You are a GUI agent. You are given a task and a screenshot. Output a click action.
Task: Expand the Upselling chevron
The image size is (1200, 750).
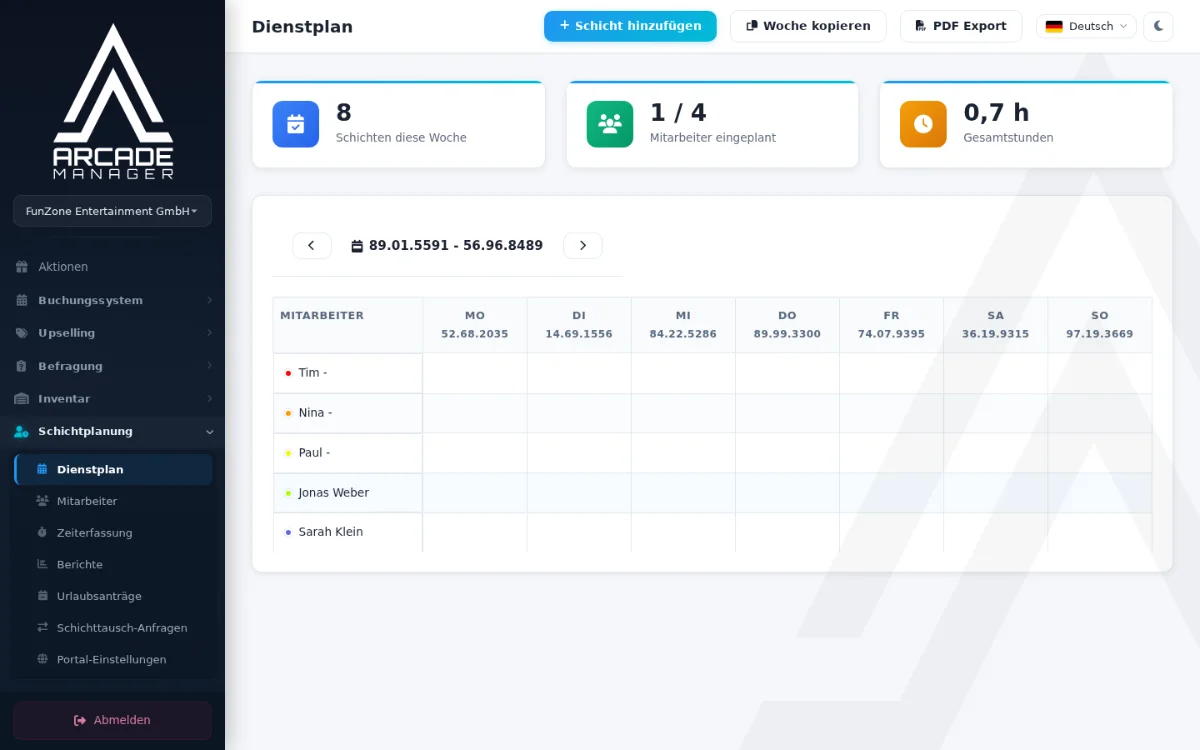point(209,333)
